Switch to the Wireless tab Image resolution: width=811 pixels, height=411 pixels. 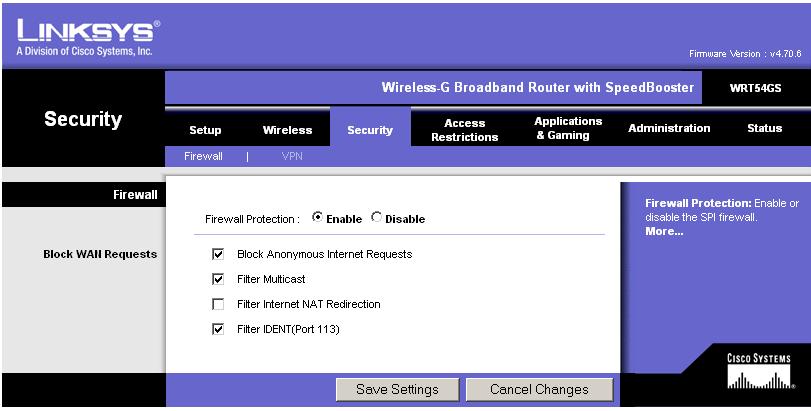288,130
